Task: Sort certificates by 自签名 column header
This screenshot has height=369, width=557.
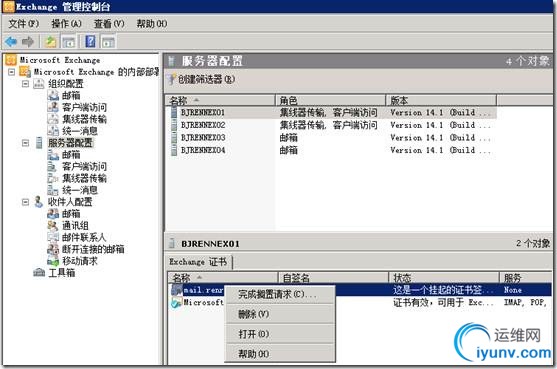Action: click(x=333, y=278)
